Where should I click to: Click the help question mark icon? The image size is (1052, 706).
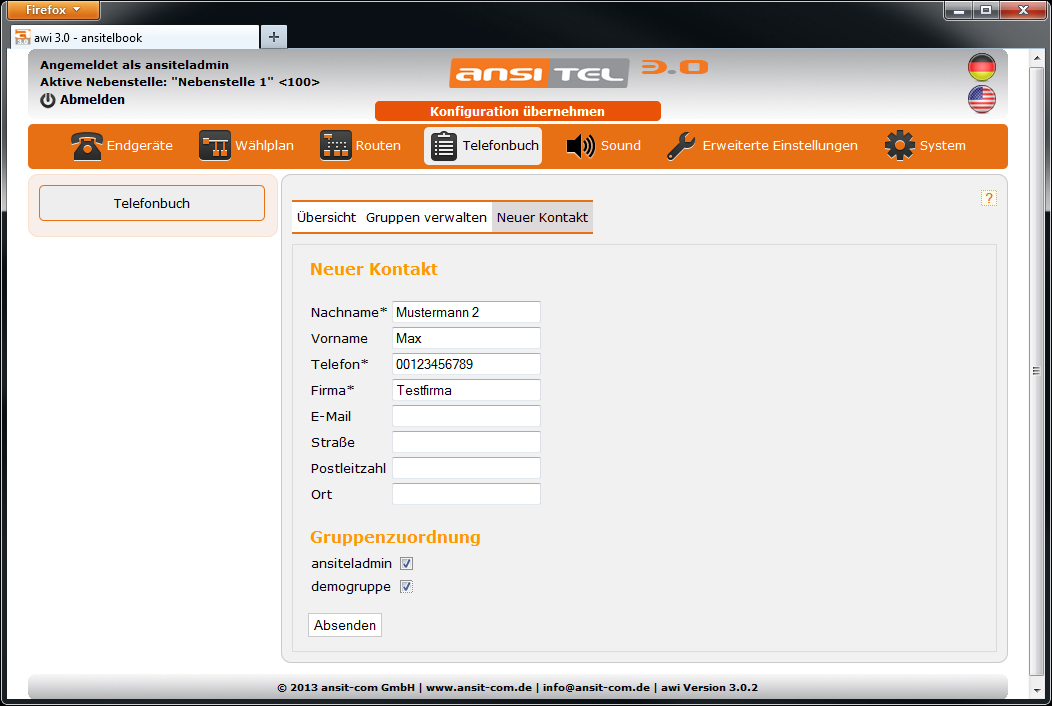coord(988,198)
